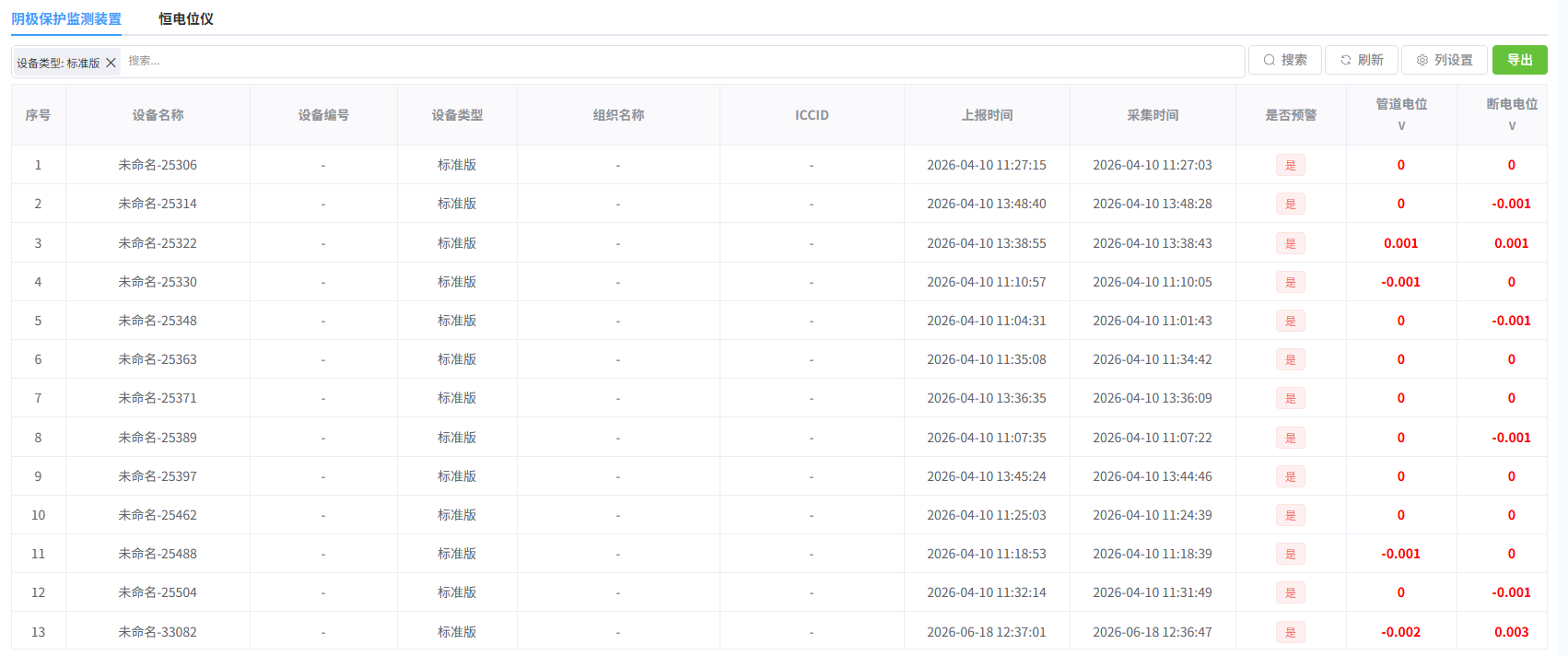Select device 未命名-25488

[x=158, y=554]
